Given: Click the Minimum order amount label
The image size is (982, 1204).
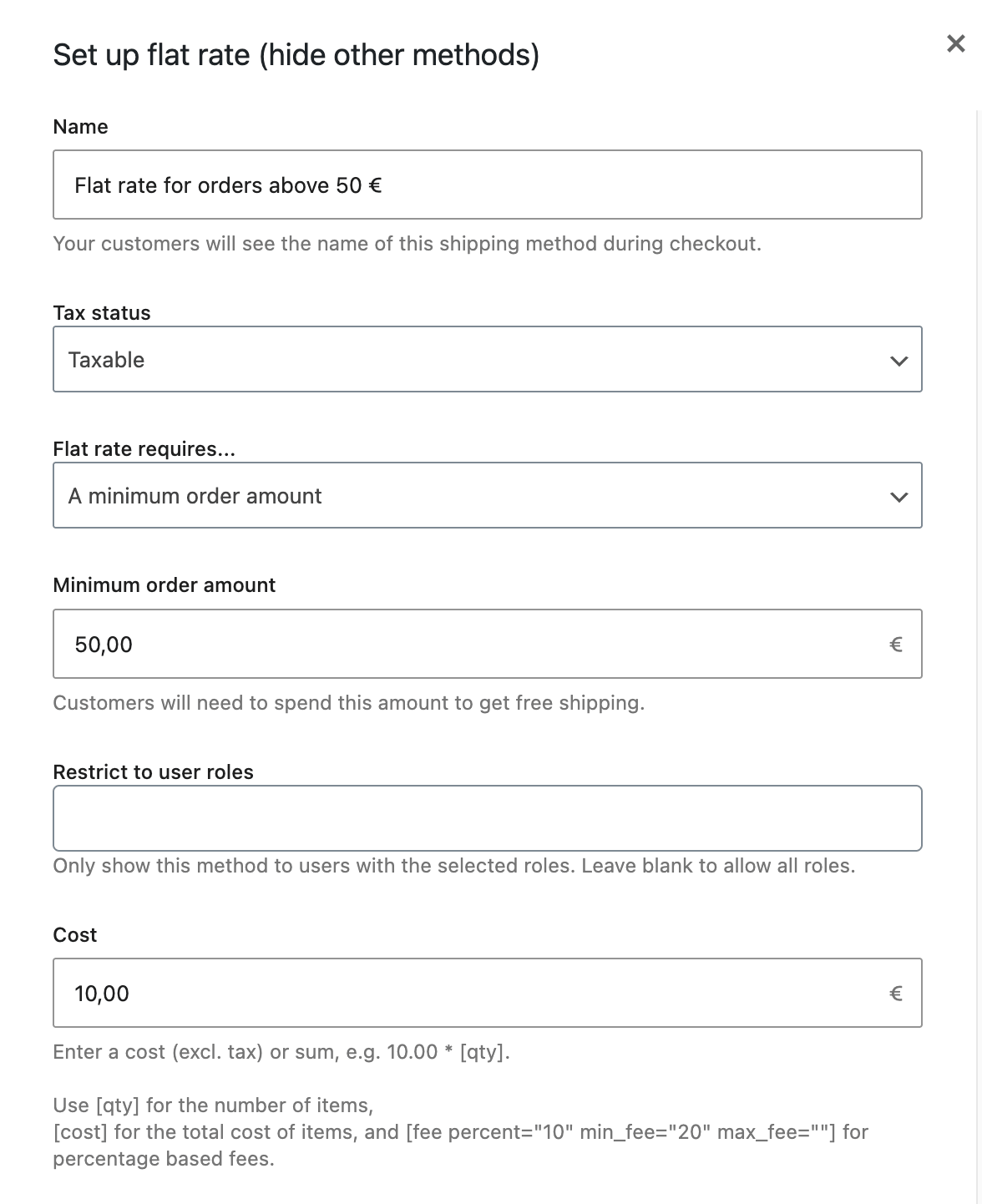Looking at the screenshot, I should coord(164,584).
